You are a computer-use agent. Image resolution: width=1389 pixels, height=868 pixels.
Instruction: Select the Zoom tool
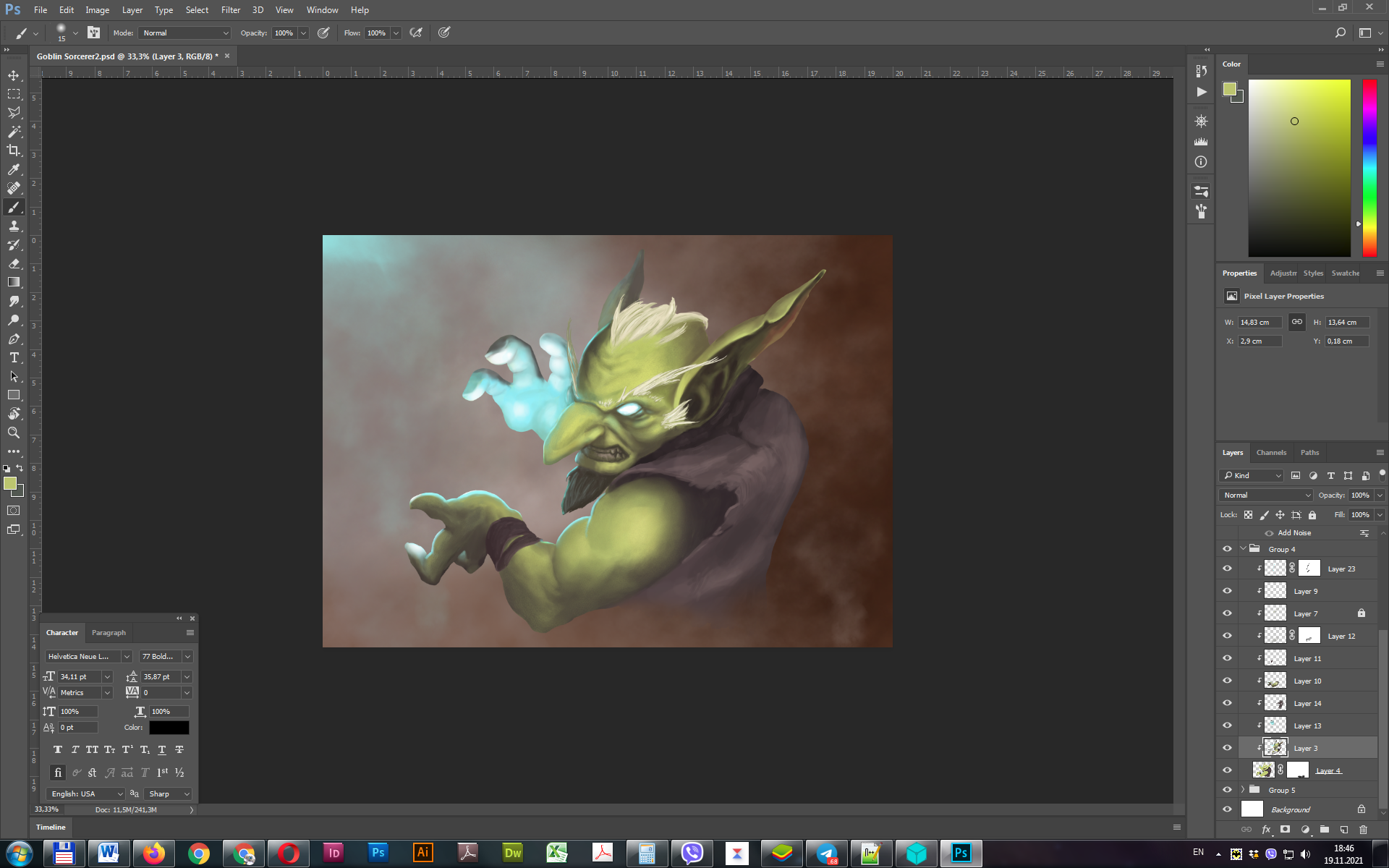click(14, 433)
